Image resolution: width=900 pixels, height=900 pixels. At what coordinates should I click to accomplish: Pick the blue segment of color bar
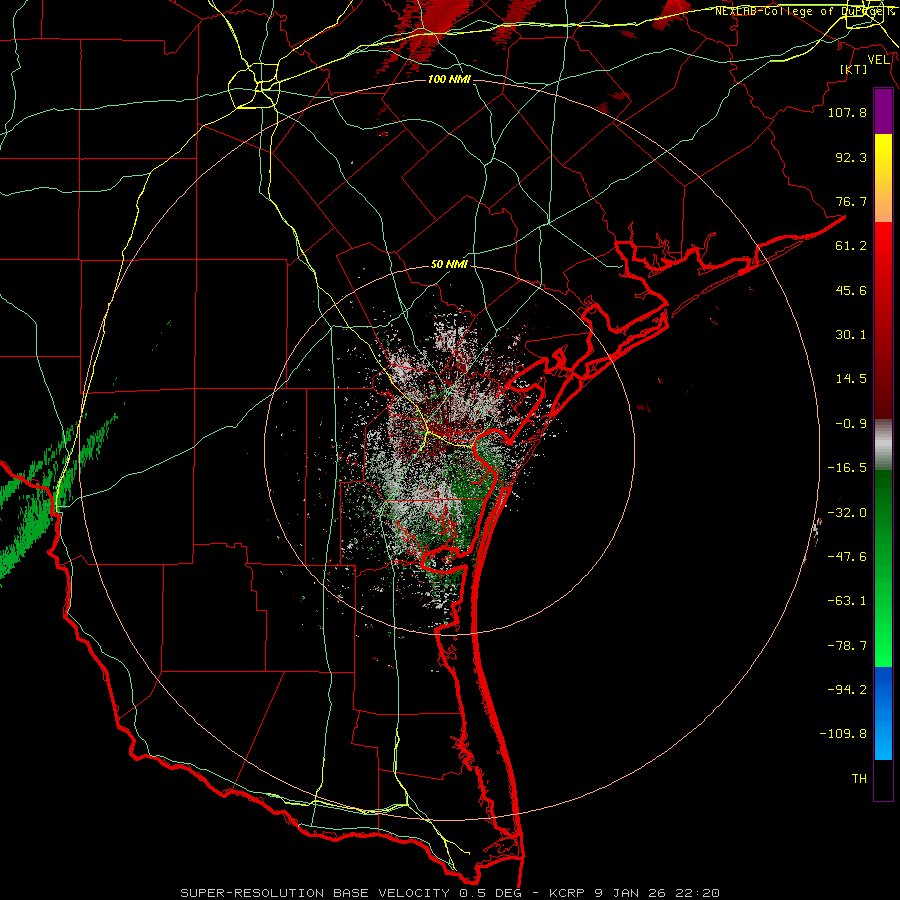[x=883, y=713]
